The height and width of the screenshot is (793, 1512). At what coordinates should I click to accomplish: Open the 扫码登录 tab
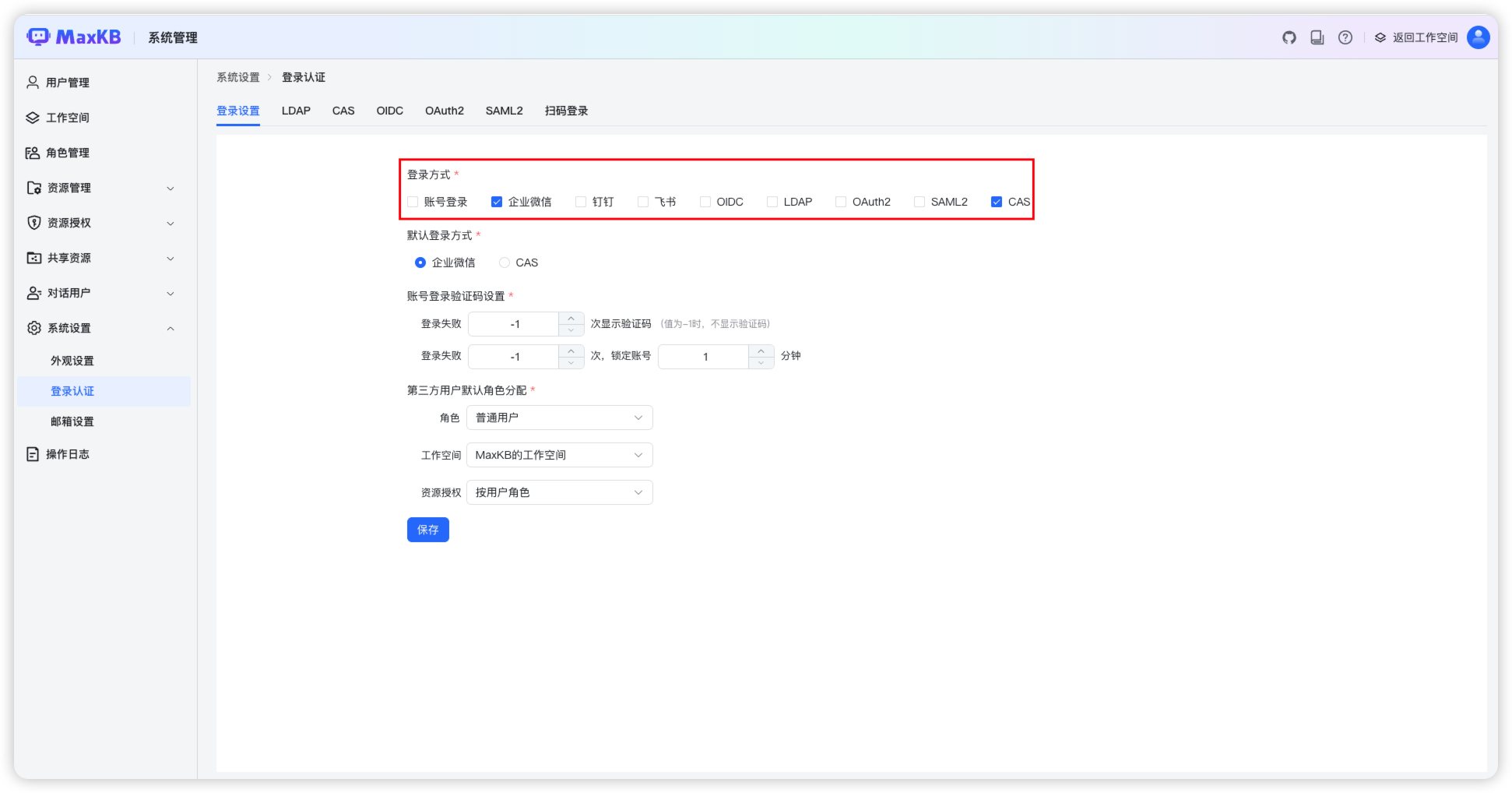tap(566, 111)
